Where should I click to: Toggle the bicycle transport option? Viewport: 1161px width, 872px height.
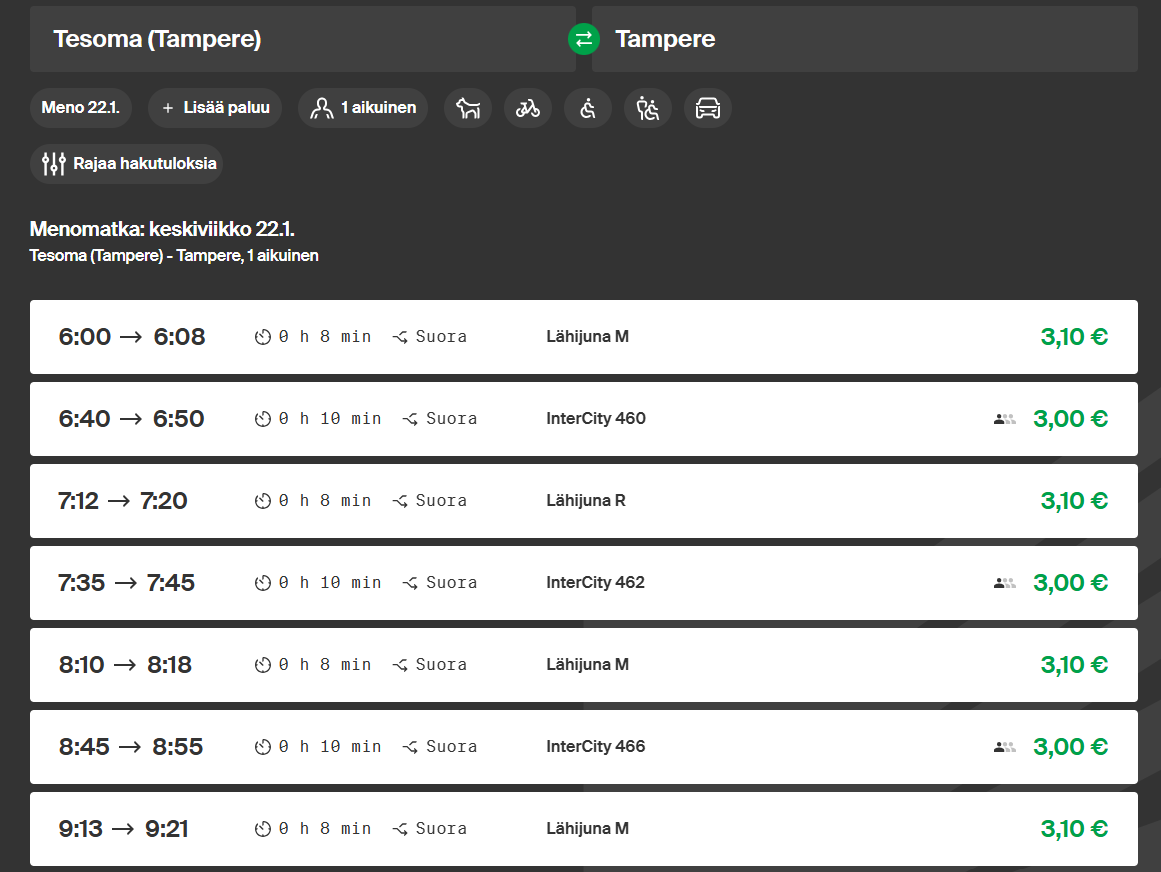[528, 108]
